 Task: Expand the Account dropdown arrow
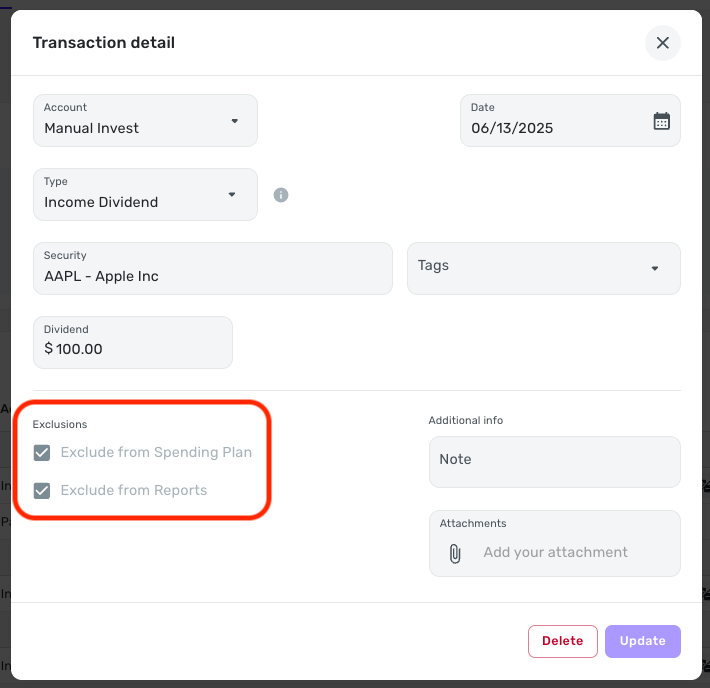click(x=235, y=121)
